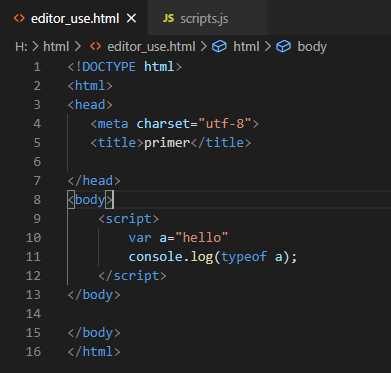Click line number 1 in the gutter
Screen dimensions: 391x373
(x=37, y=67)
